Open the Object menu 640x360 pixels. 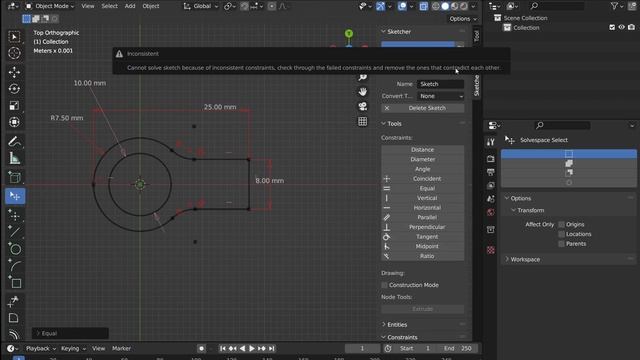click(x=151, y=6)
